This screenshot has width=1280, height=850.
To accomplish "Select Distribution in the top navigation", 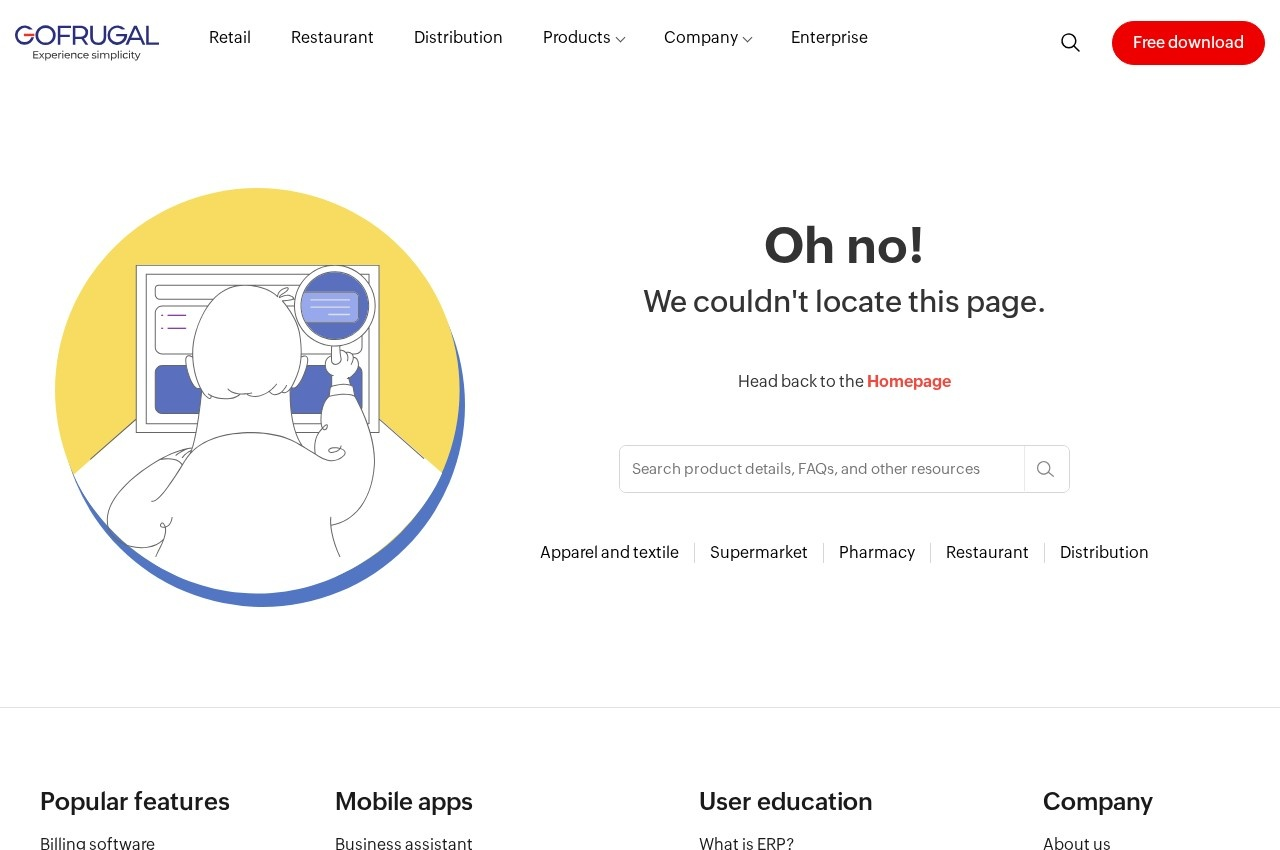I will click(x=458, y=38).
